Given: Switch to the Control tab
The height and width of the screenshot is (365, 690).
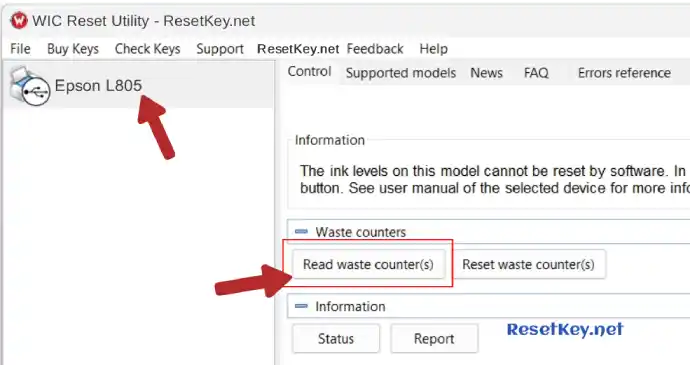Looking at the screenshot, I should coord(309,71).
